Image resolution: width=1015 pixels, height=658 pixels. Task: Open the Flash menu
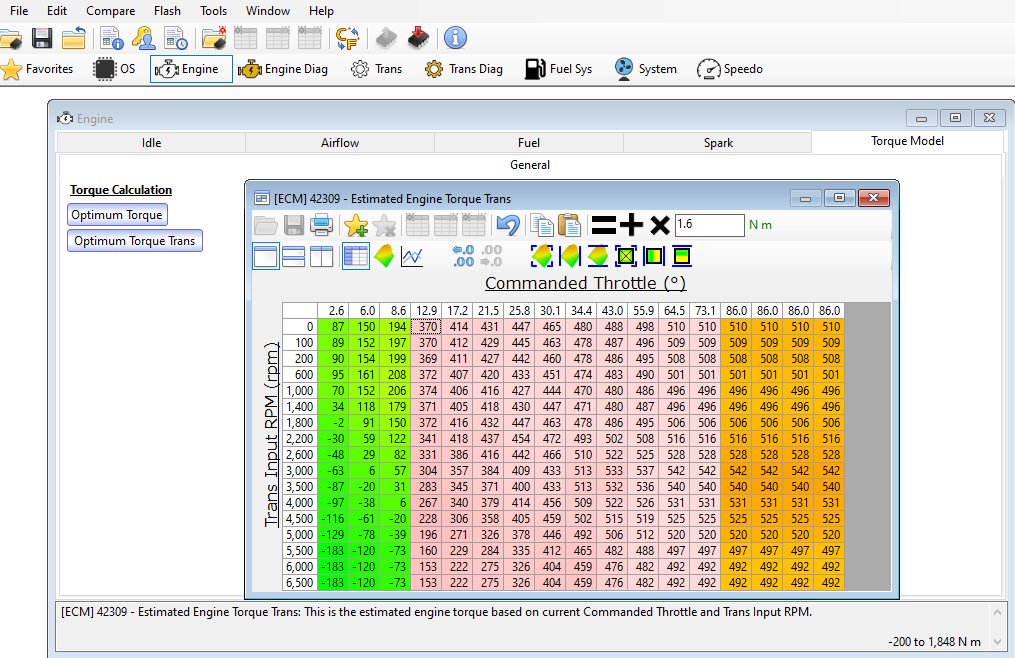tap(167, 10)
